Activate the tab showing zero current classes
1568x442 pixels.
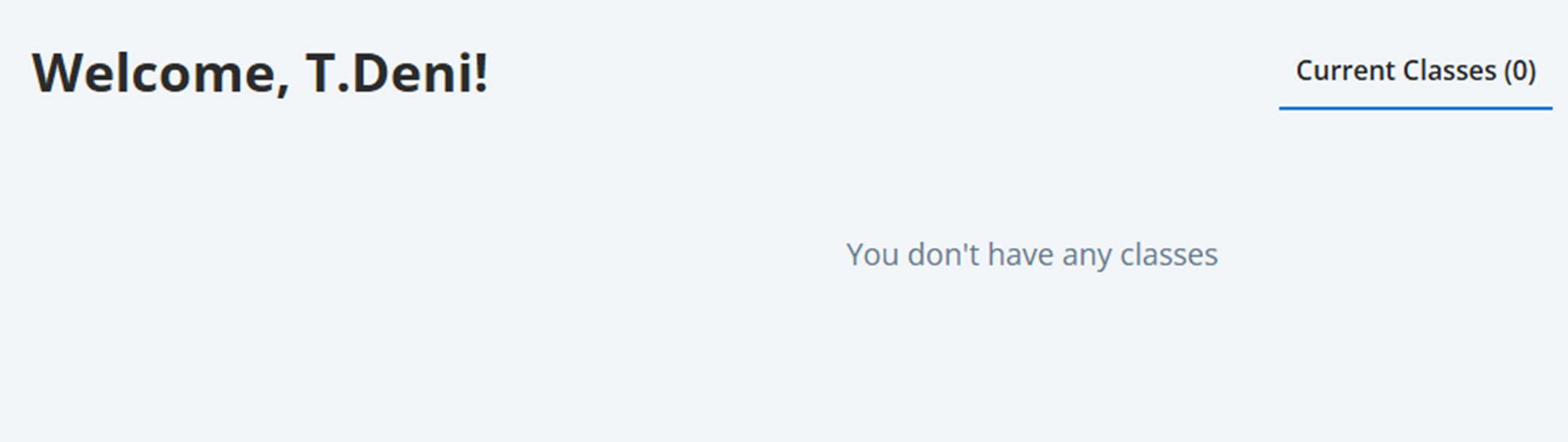click(x=1415, y=72)
